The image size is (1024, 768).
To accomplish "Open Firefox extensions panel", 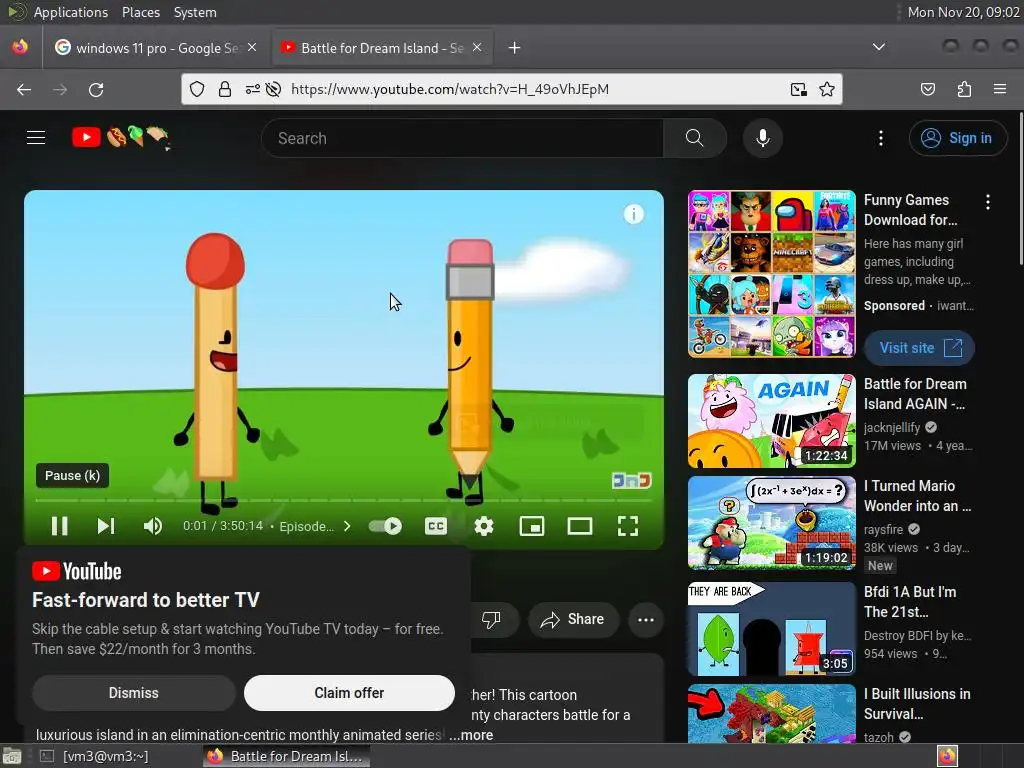I will pyautogui.click(x=964, y=89).
